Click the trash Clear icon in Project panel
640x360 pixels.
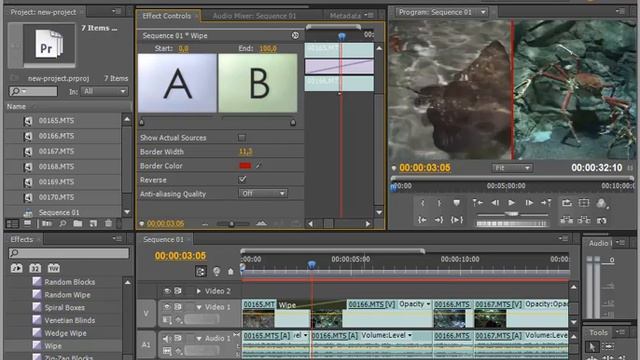pyautogui.click(x=108, y=223)
